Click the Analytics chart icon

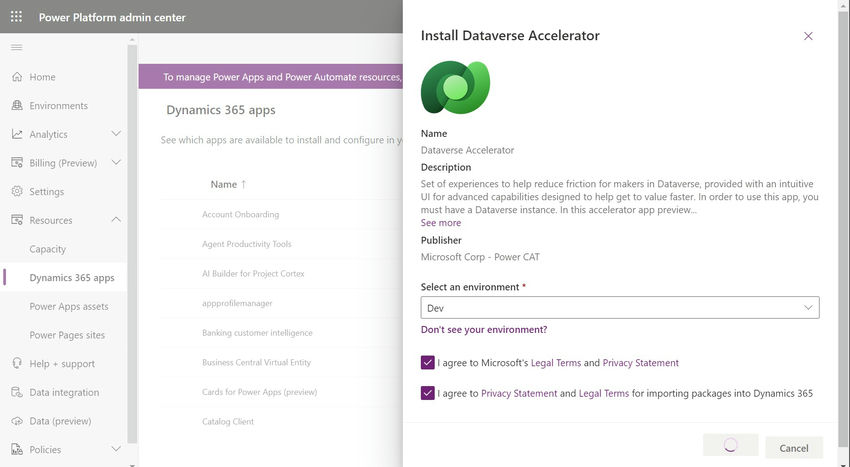tap(17, 135)
